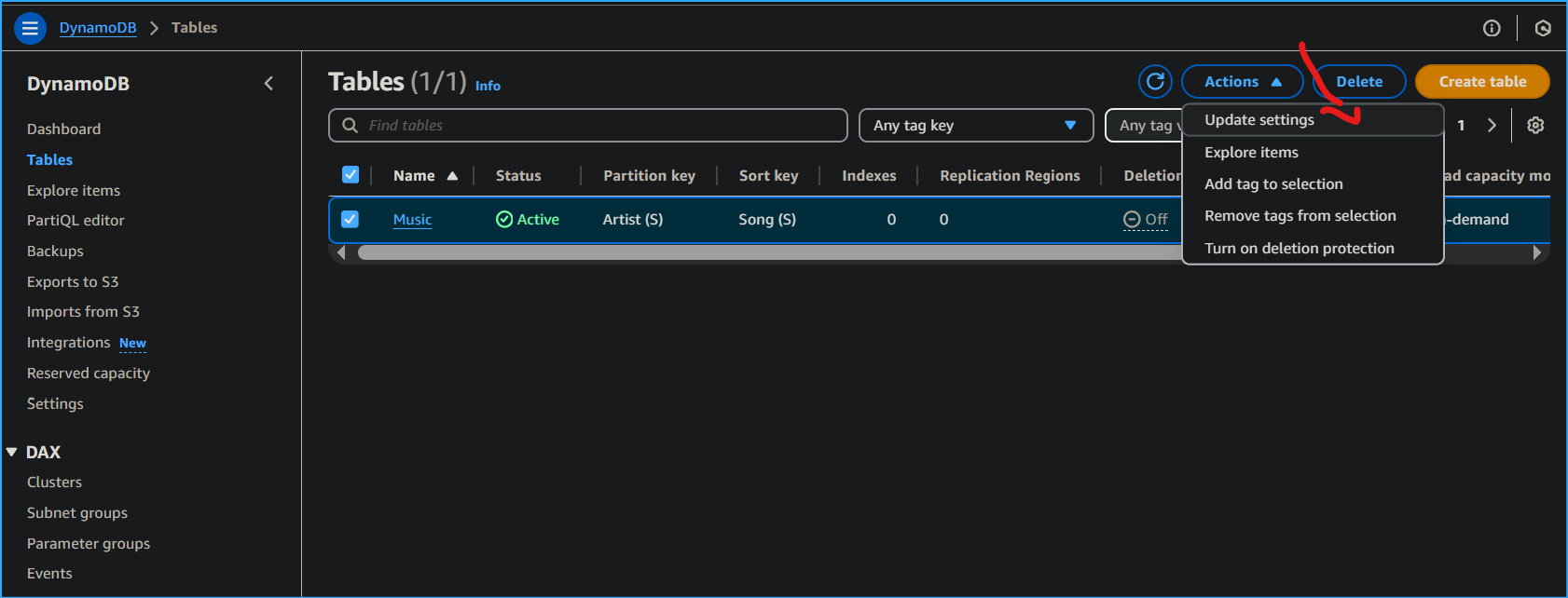Click the Create table button
This screenshot has height=598, width=1568.
[1482, 81]
